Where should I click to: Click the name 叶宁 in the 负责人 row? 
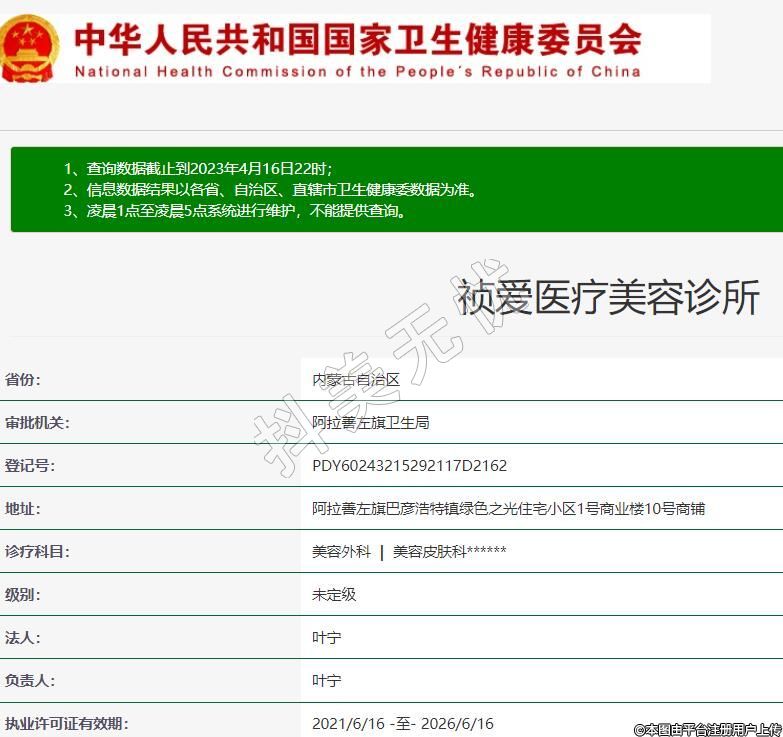tap(326, 681)
